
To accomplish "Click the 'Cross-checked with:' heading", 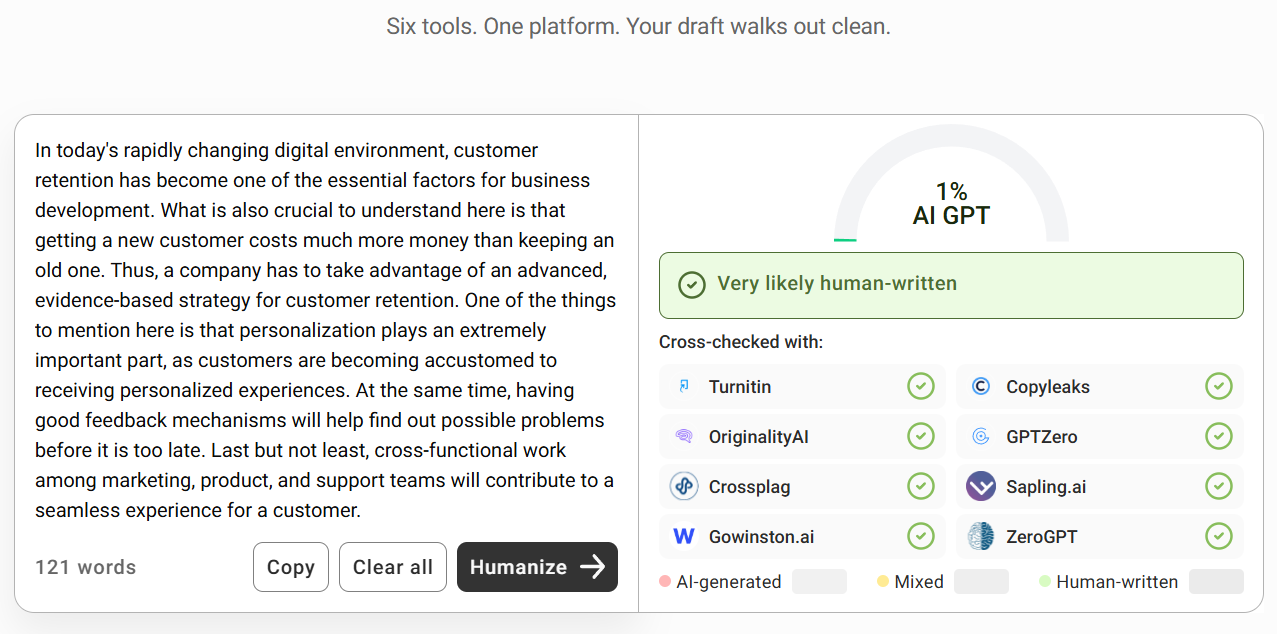I will (x=741, y=342).
